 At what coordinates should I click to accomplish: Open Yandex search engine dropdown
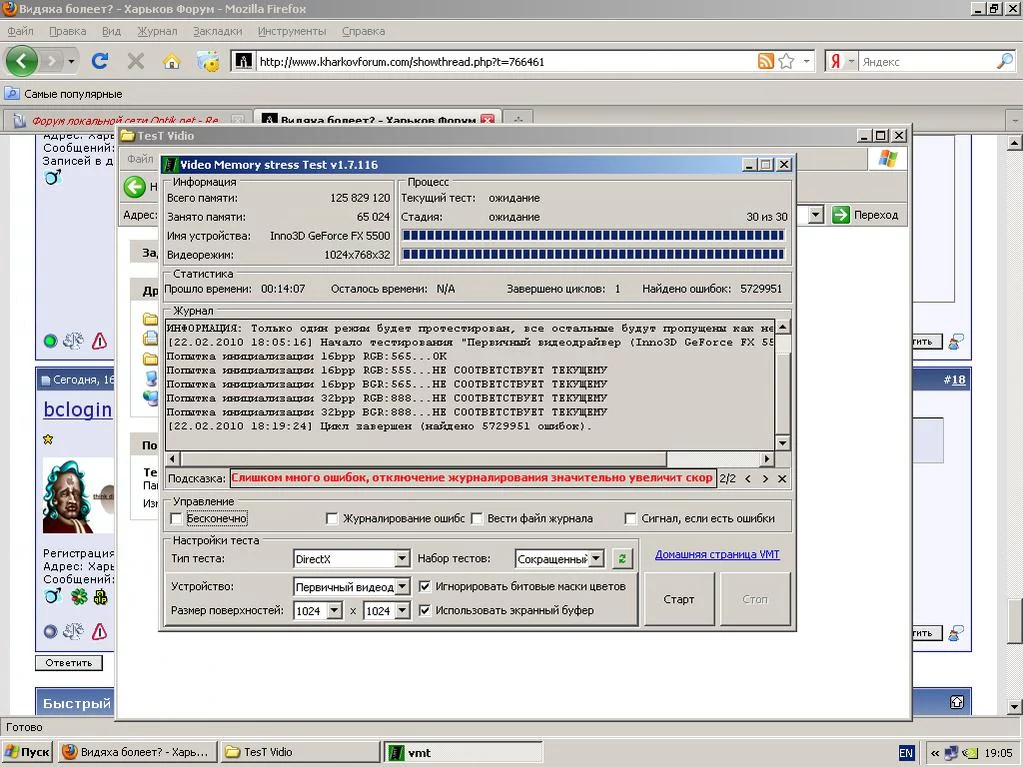click(851, 61)
